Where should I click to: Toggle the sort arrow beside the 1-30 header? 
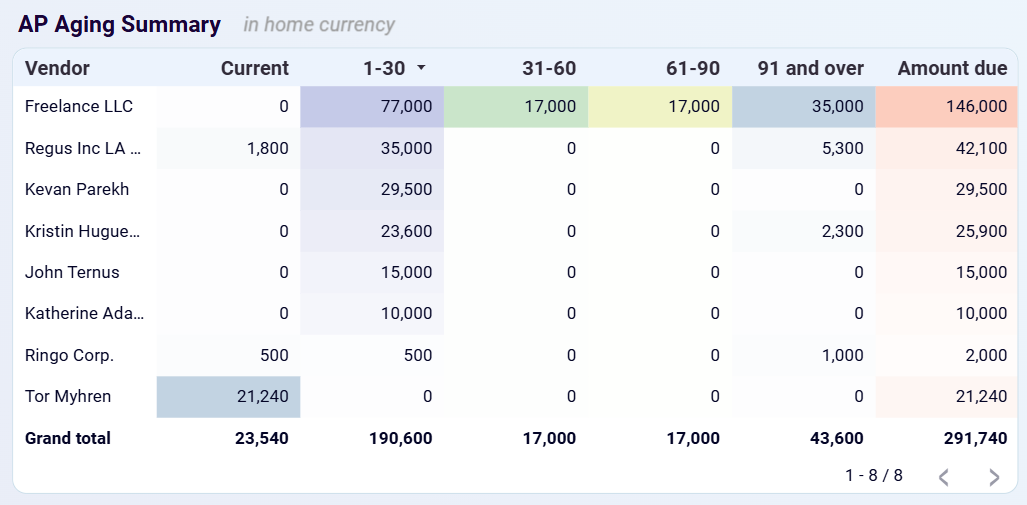click(421, 67)
